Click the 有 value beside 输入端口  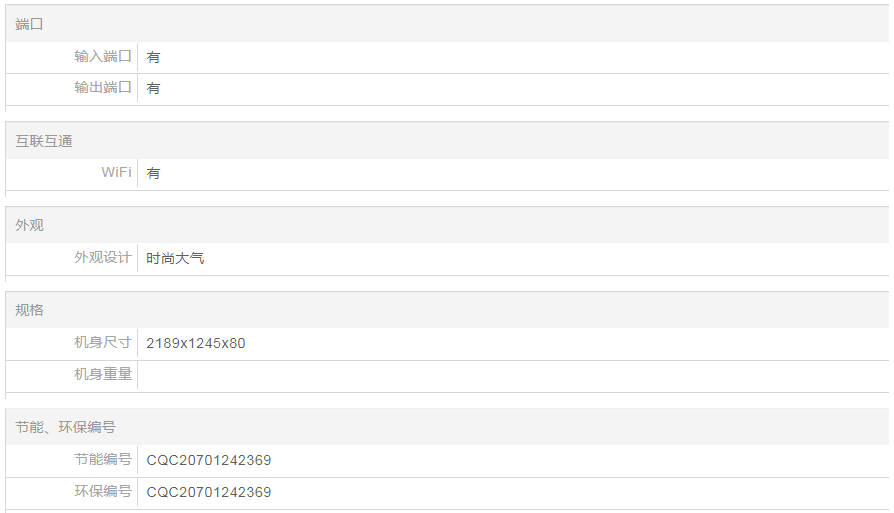(x=153, y=57)
